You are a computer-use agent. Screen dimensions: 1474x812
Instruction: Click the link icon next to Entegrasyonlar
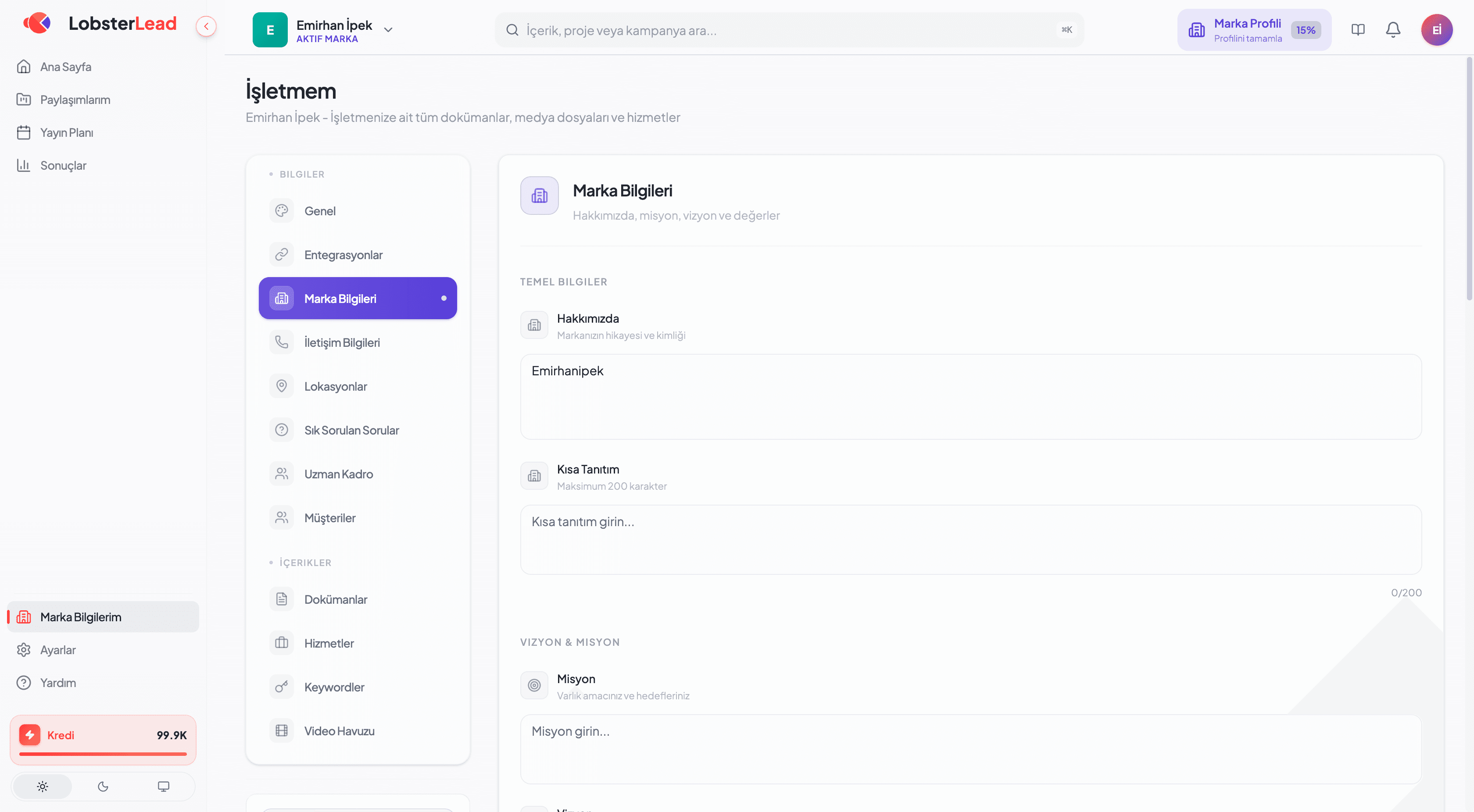[282, 254]
